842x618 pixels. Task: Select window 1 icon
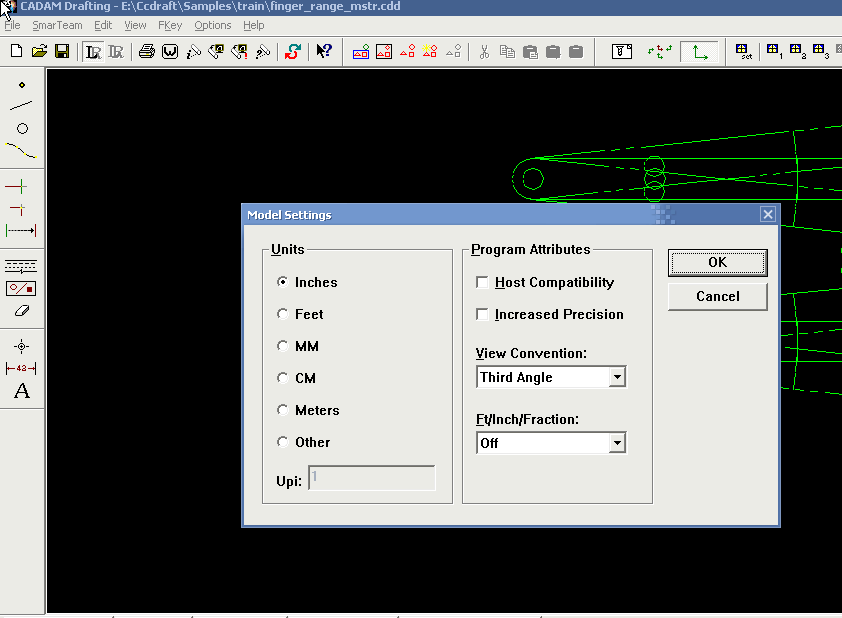pyautogui.click(x=774, y=52)
